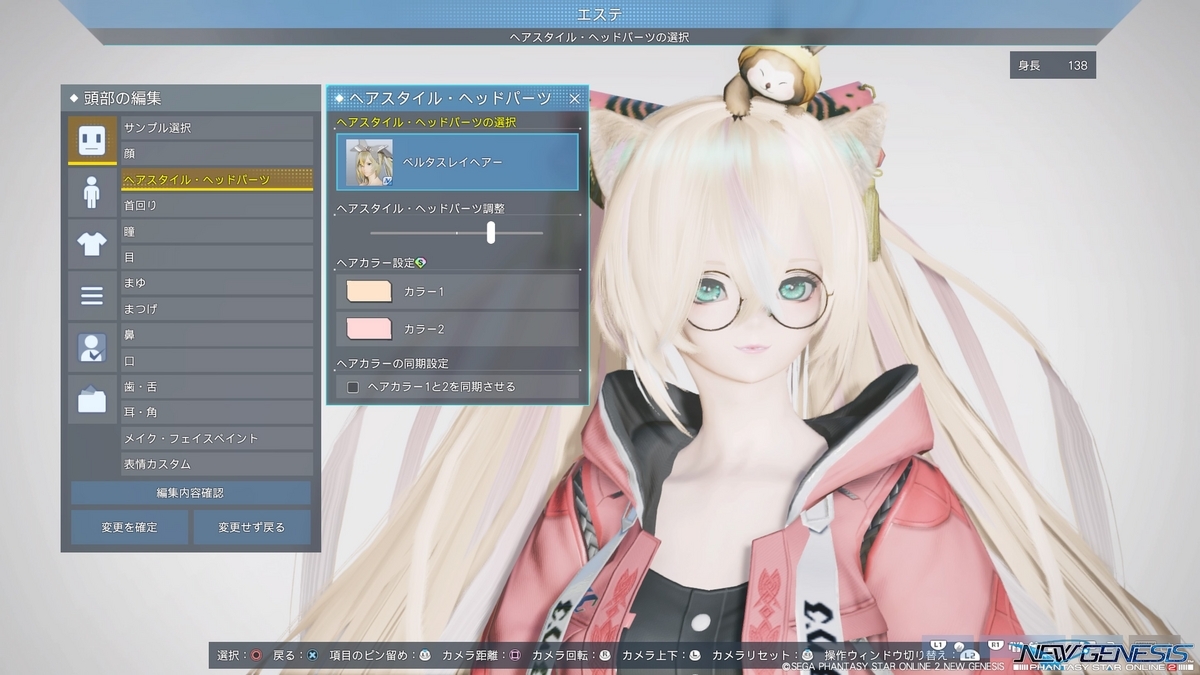Select 顔 menu item
This screenshot has width=1200, height=675.
[x=217, y=154]
